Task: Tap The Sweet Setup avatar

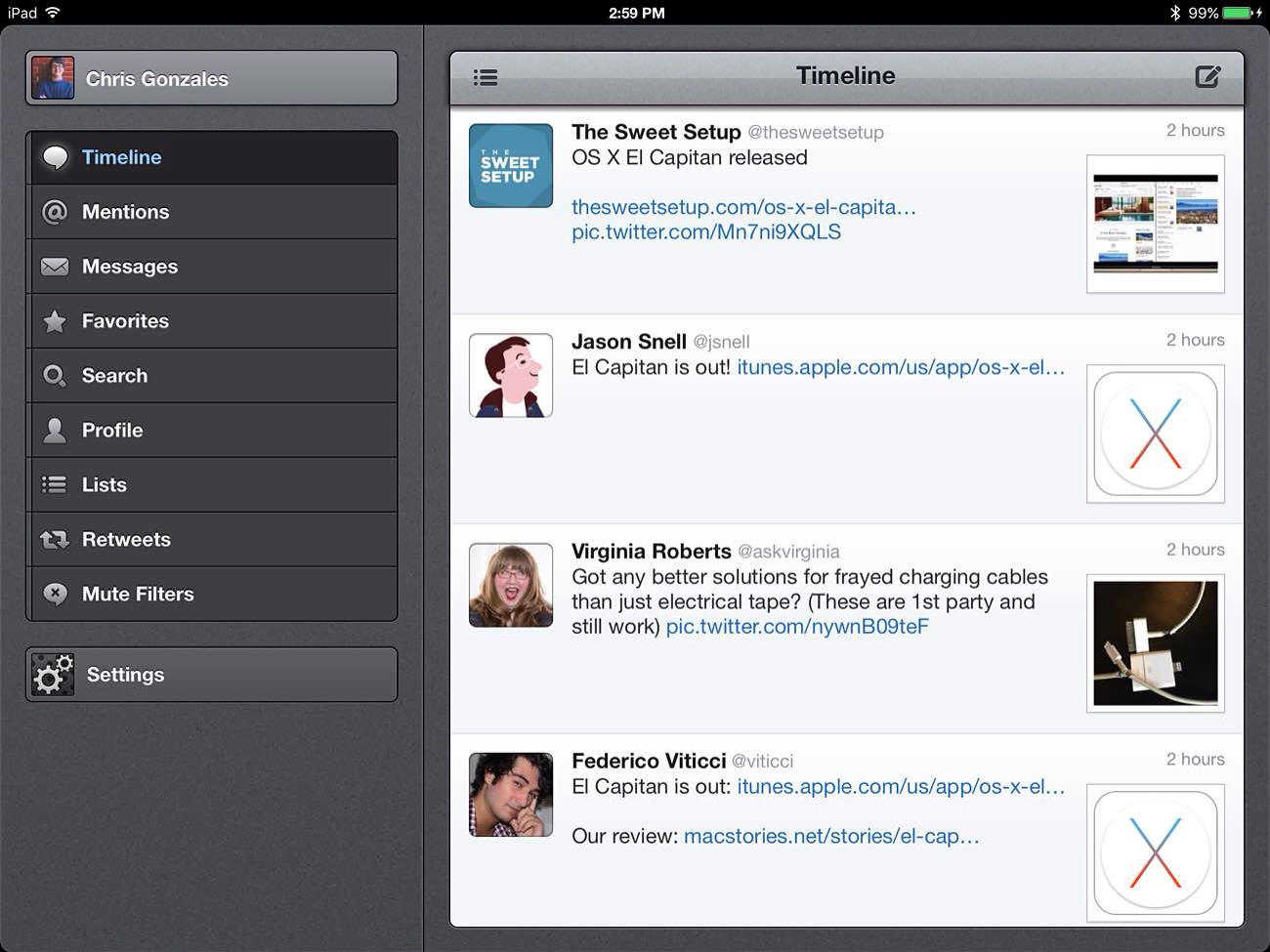Action: tap(511, 165)
